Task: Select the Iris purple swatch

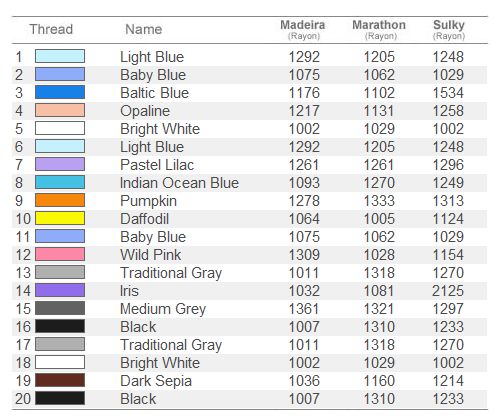Action: point(60,290)
